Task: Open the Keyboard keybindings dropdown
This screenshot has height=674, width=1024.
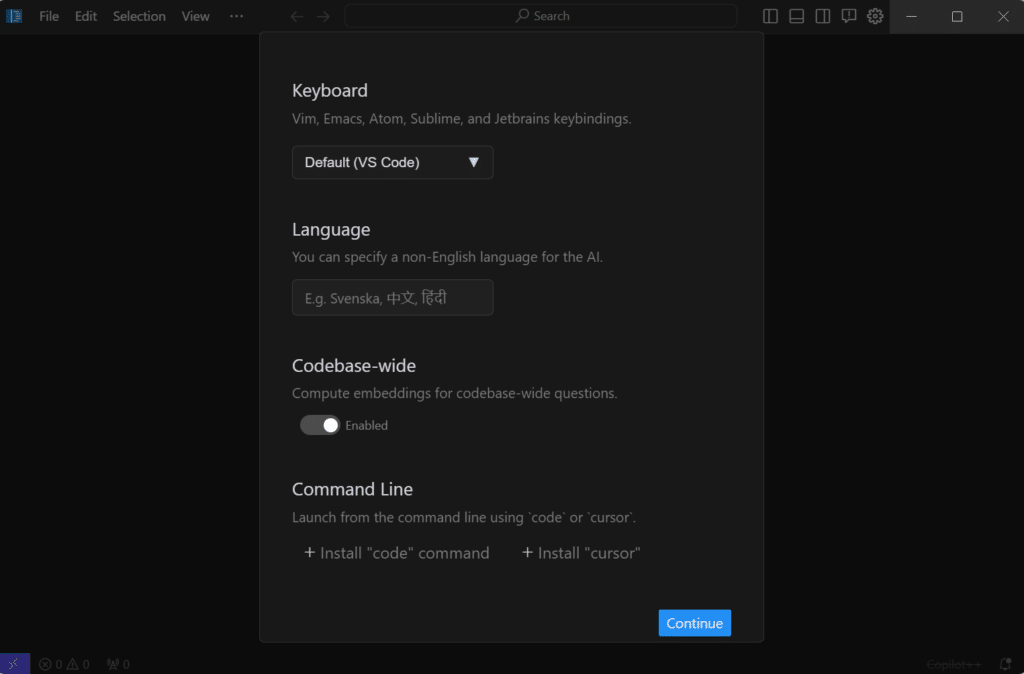Action: [x=392, y=162]
